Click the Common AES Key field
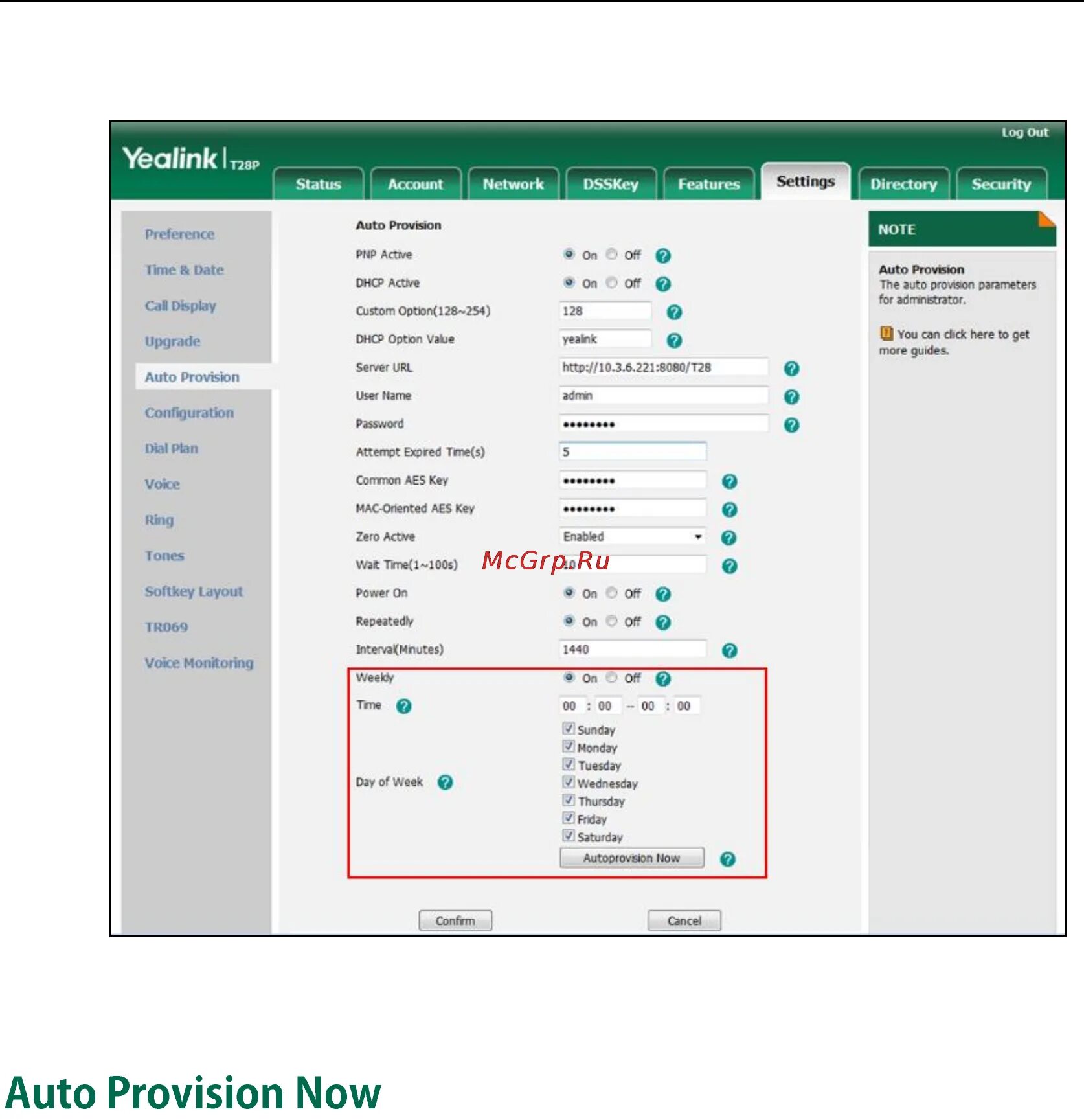 (633, 480)
